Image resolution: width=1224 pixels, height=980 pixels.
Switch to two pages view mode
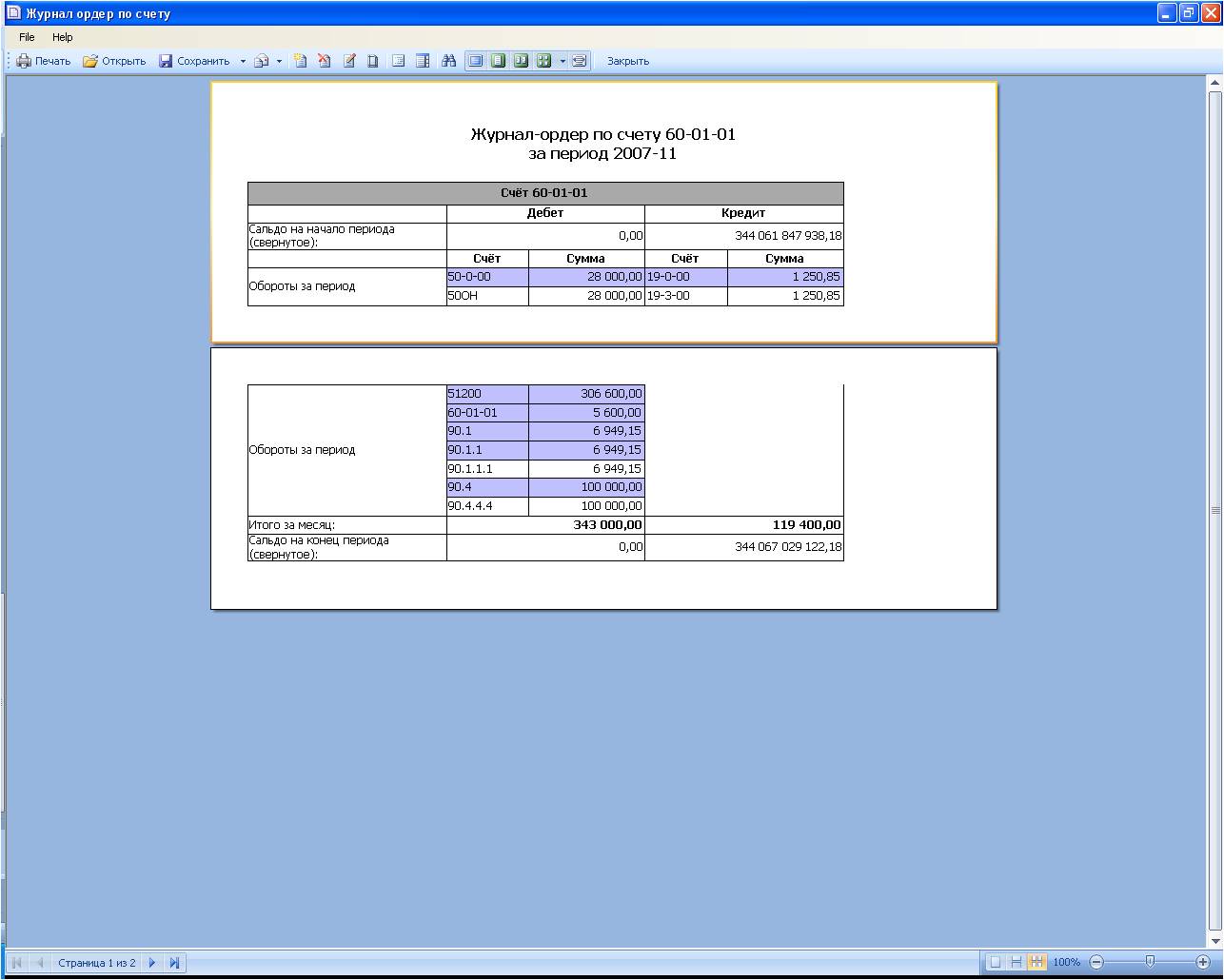click(x=521, y=61)
